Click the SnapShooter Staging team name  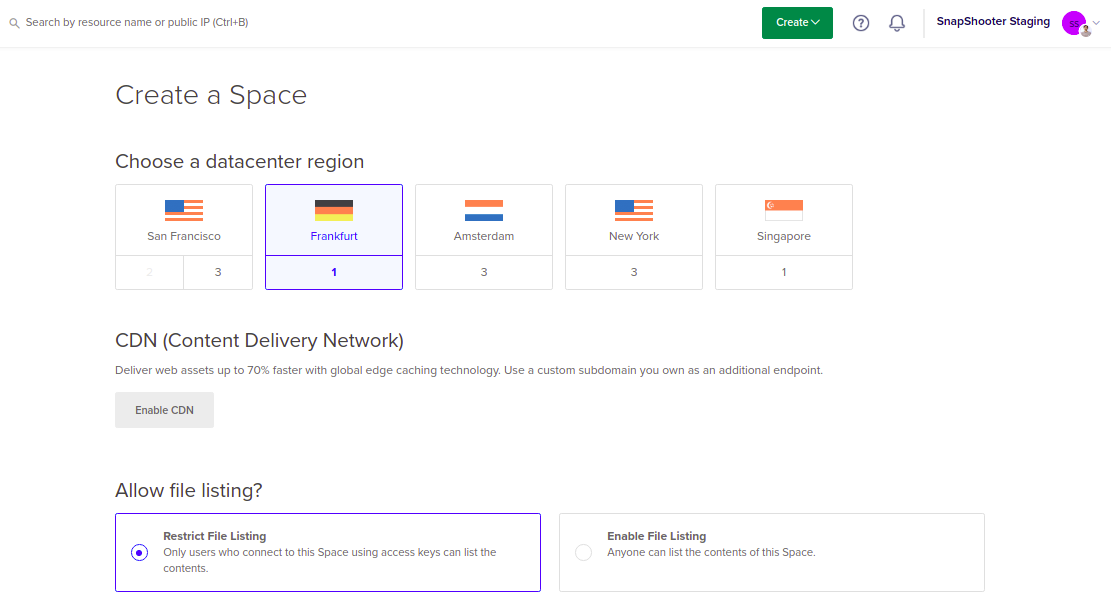(993, 21)
